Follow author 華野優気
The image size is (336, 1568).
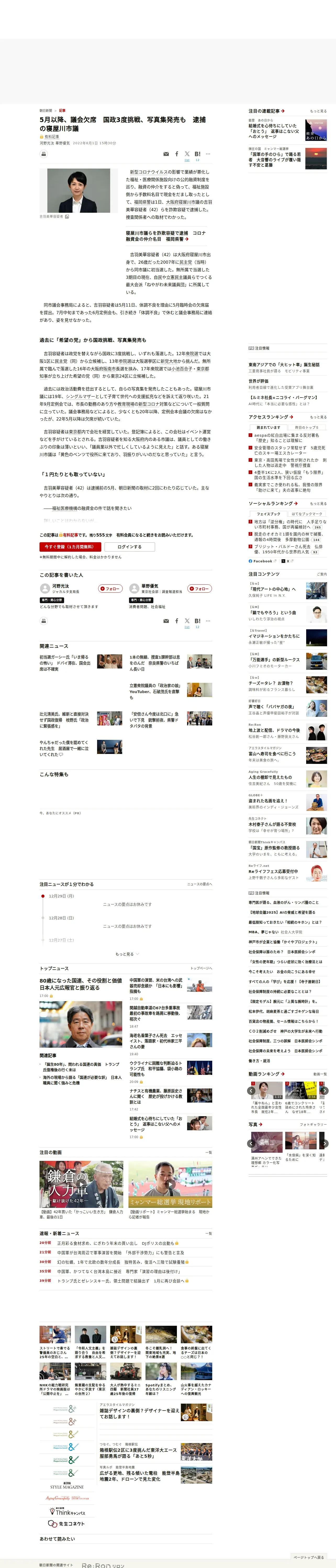[x=199, y=589]
